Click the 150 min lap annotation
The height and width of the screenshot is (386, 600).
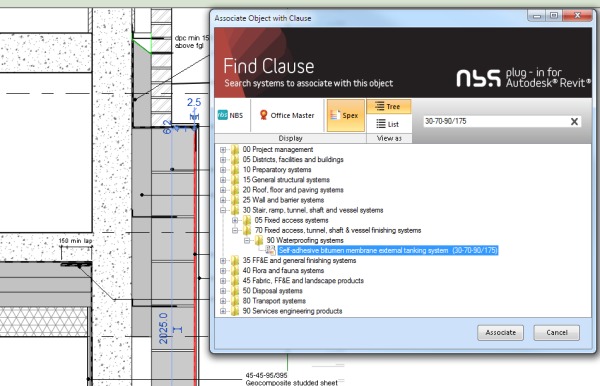(75, 241)
